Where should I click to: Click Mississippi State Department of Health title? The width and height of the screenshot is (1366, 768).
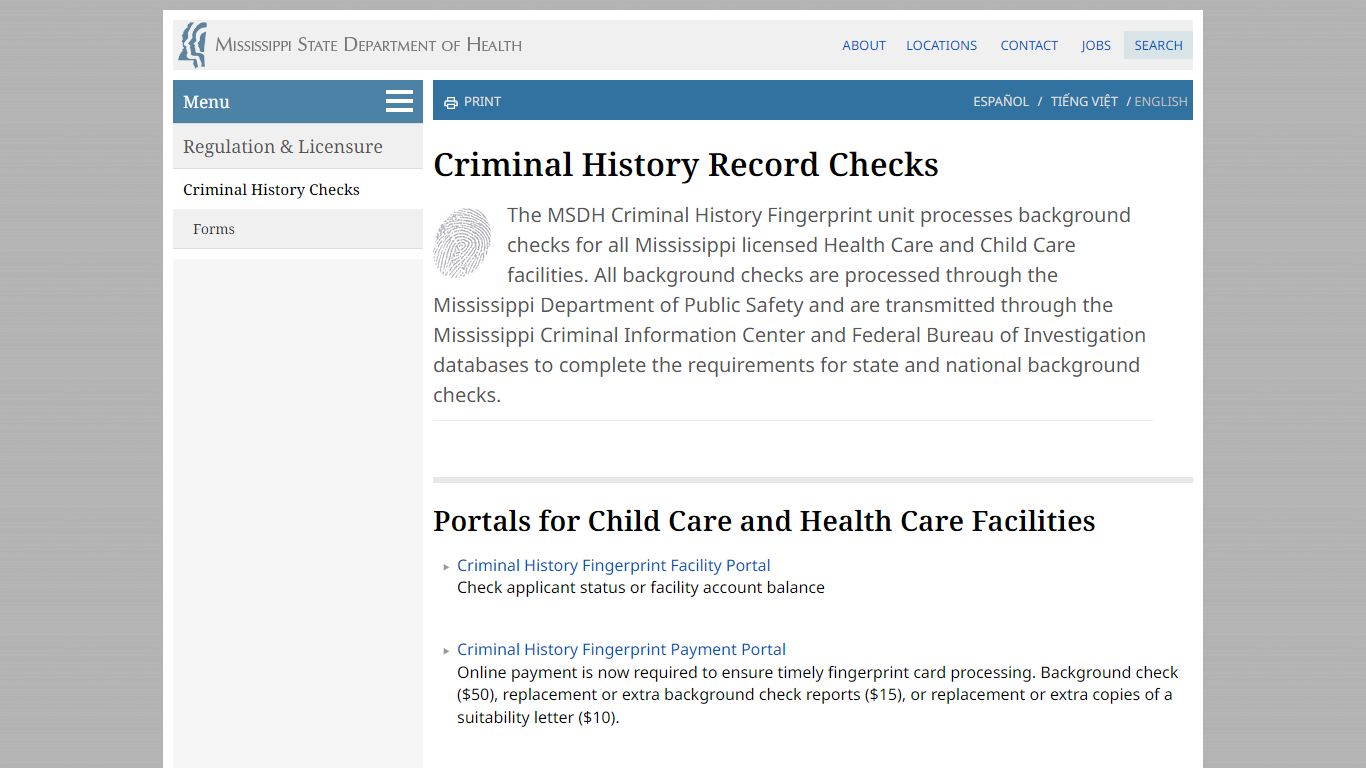coord(368,45)
